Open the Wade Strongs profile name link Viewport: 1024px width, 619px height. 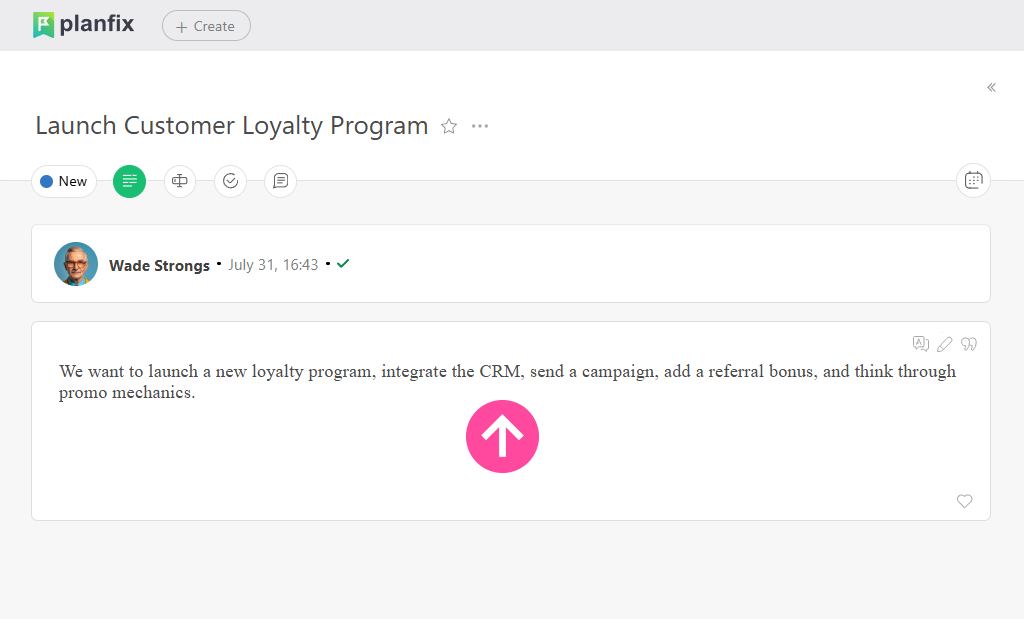click(x=159, y=265)
